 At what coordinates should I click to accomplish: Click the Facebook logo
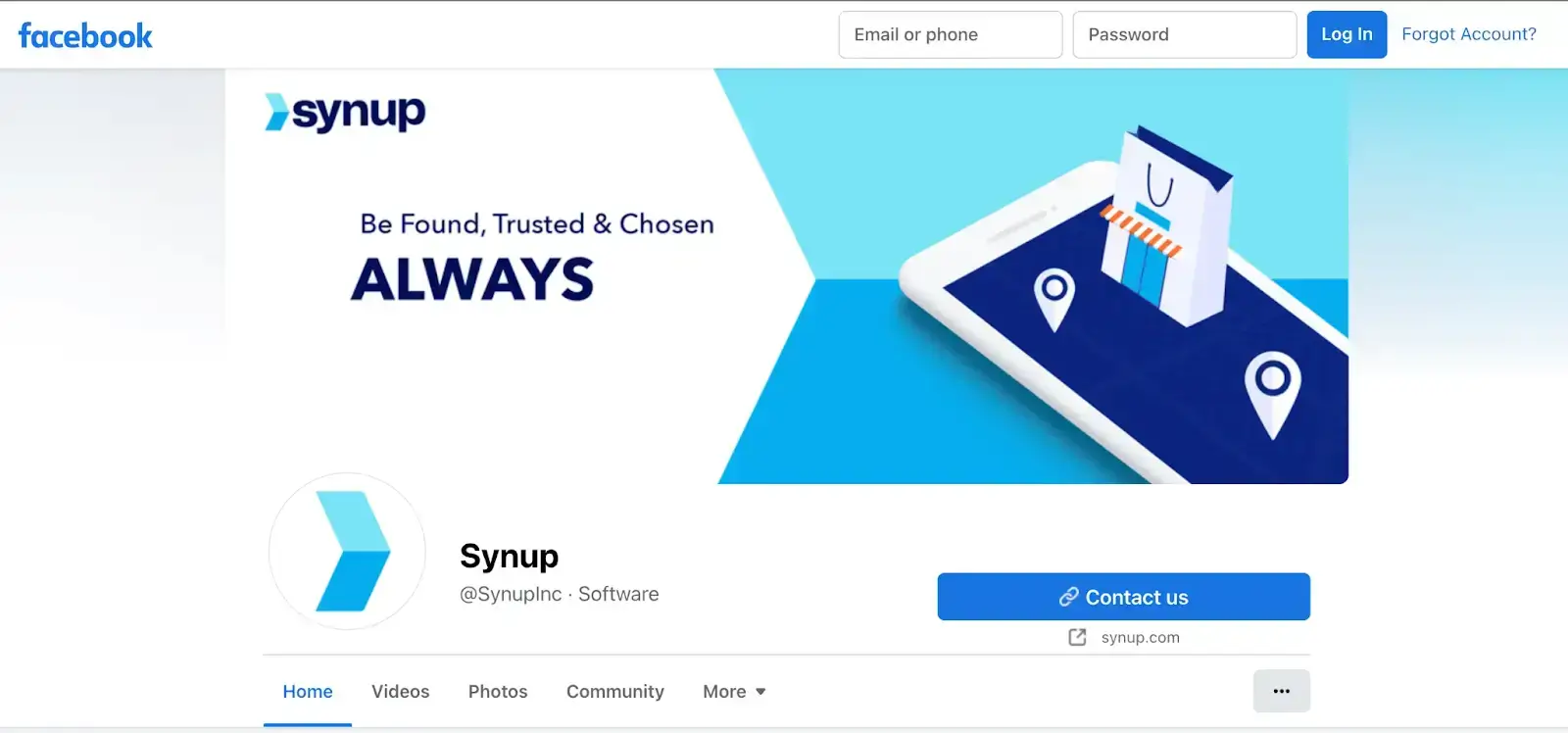[85, 36]
